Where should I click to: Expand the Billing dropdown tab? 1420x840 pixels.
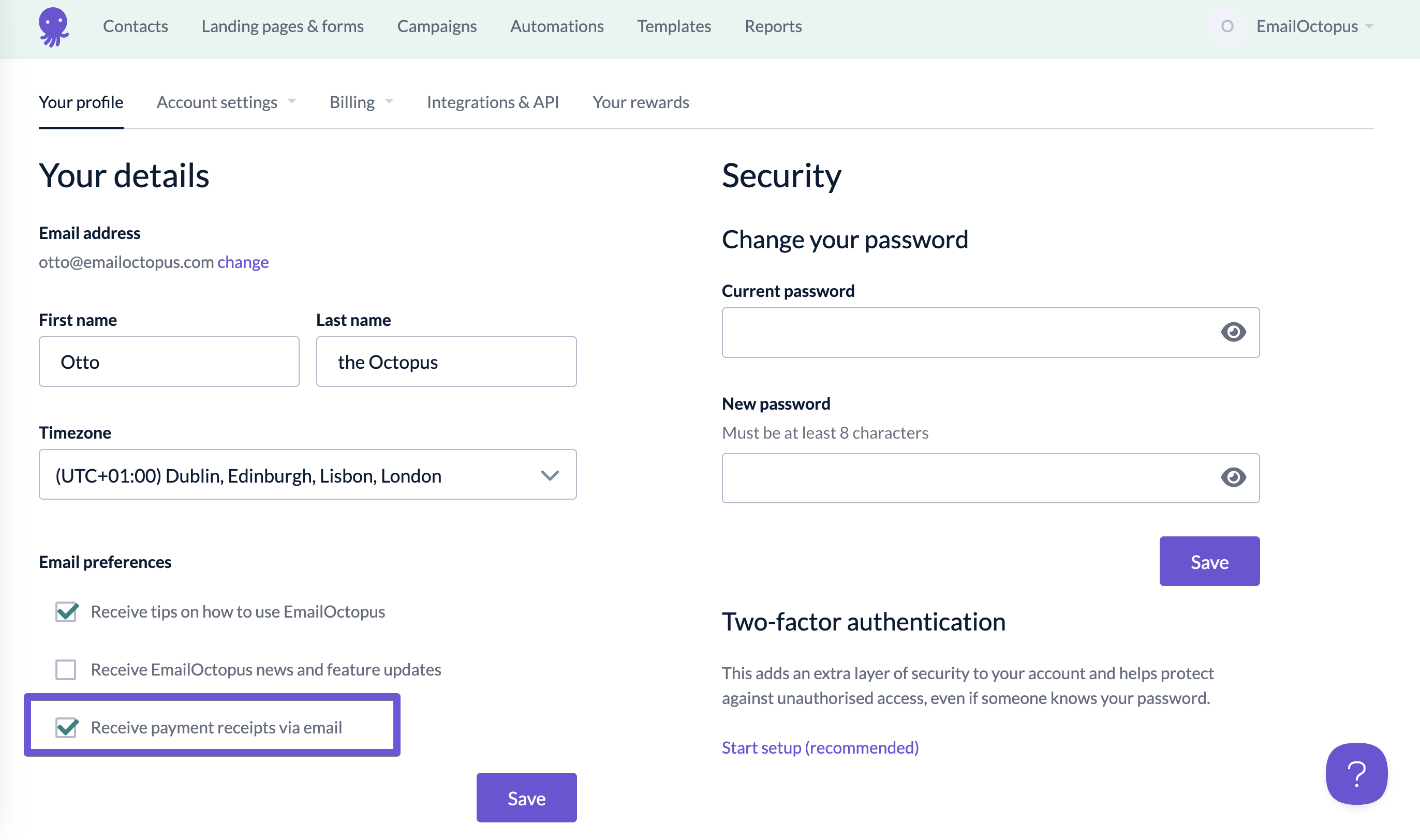pyautogui.click(x=361, y=102)
